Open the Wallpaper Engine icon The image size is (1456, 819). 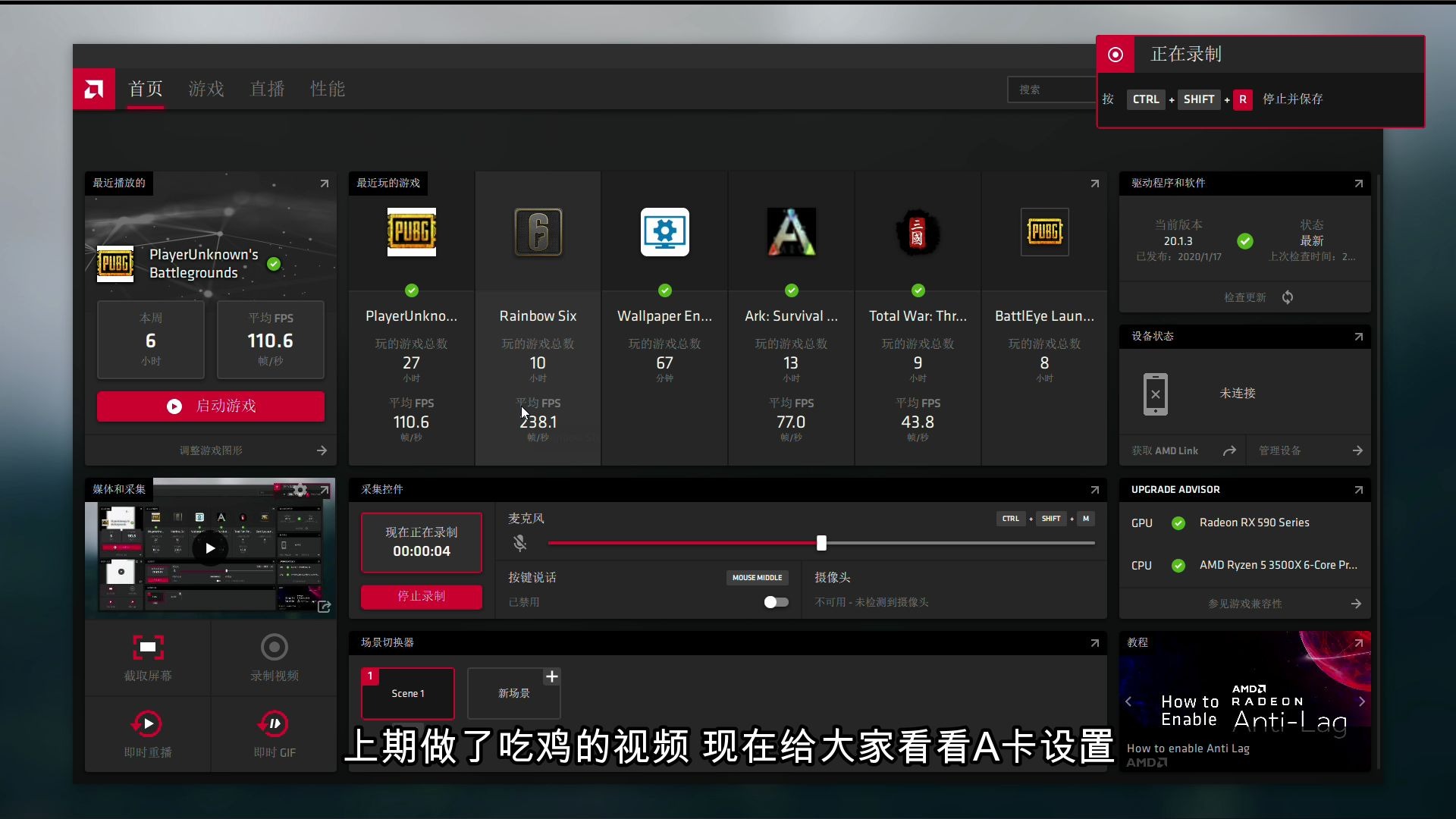click(665, 232)
